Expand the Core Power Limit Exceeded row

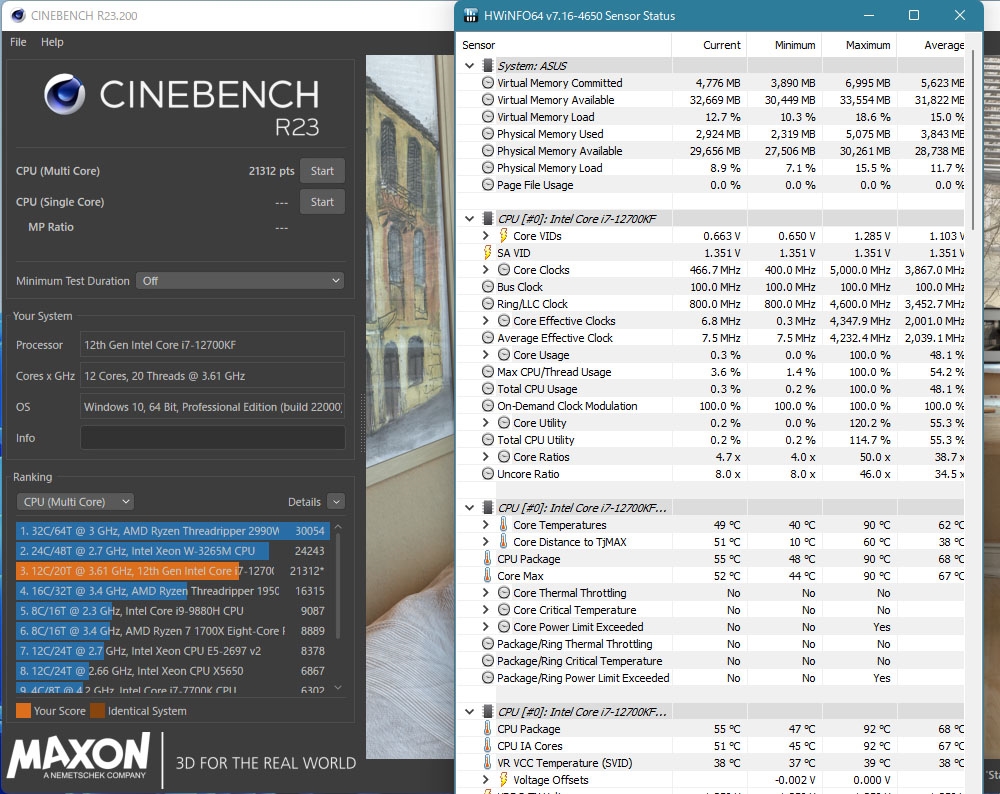point(486,627)
